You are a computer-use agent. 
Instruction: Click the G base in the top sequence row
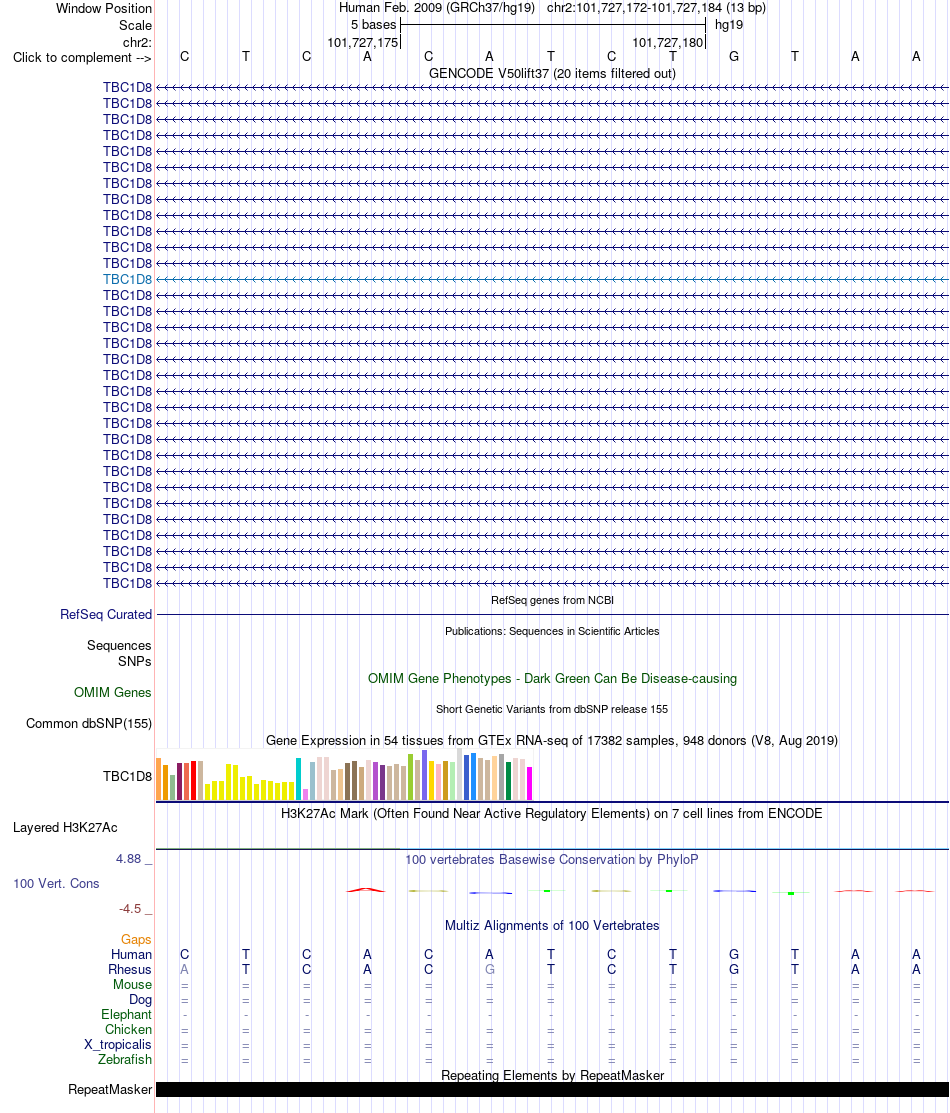coord(734,56)
